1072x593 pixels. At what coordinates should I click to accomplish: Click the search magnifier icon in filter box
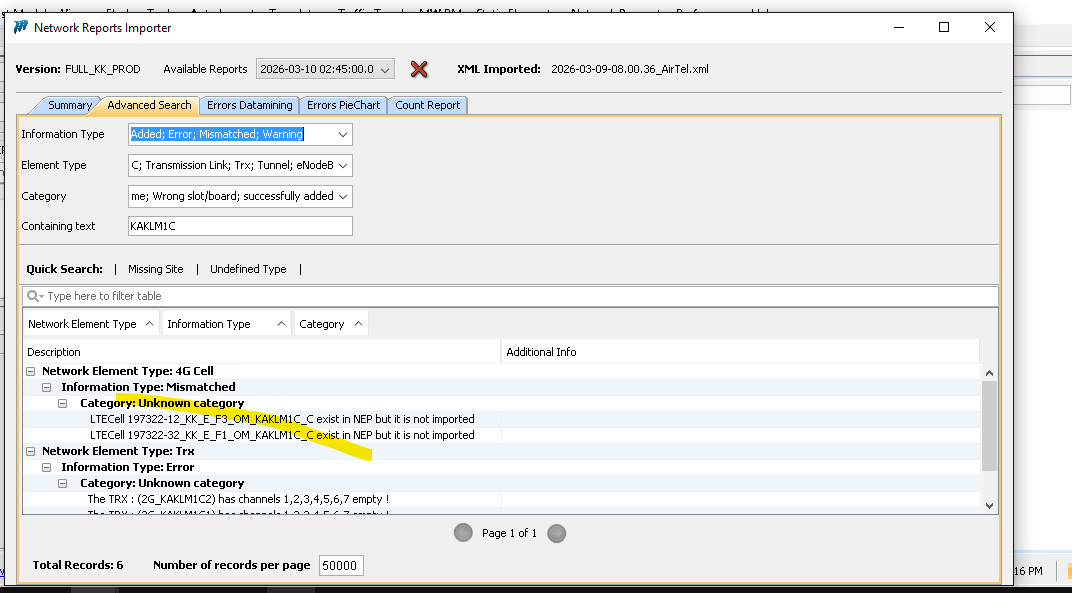click(x=34, y=296)
